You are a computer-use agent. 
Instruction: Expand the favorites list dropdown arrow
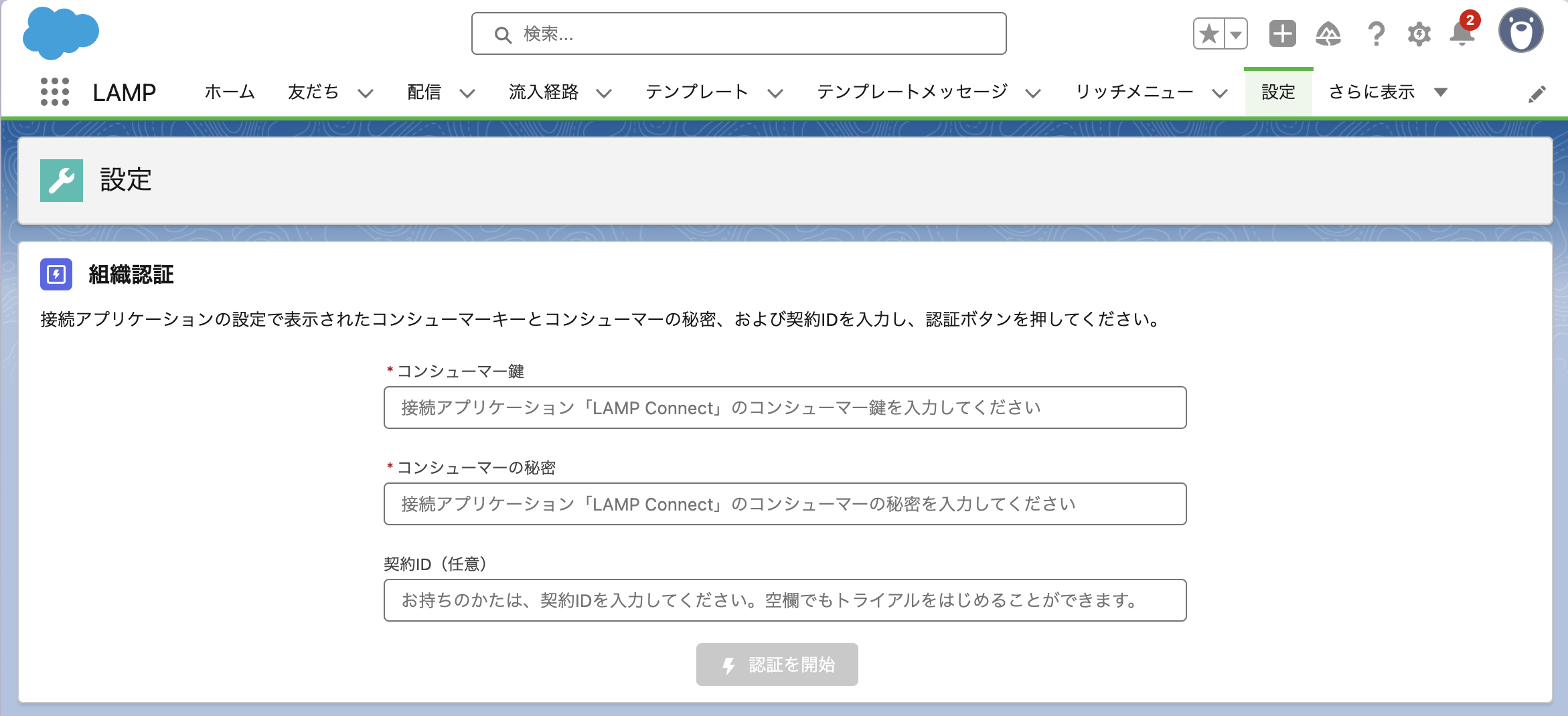click(x=1236, y=33)
